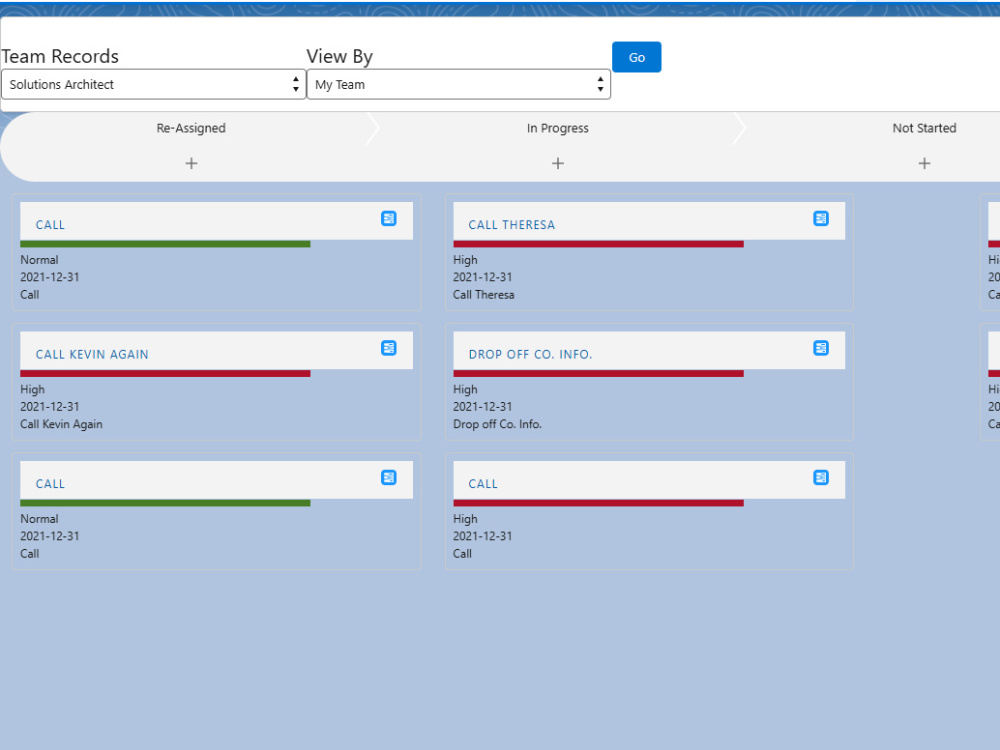Click 'Drop off Co. Info.' description text below date
Image resolution: width=1000 pixels, height=750 pixels.
click(x=497, y=424)
